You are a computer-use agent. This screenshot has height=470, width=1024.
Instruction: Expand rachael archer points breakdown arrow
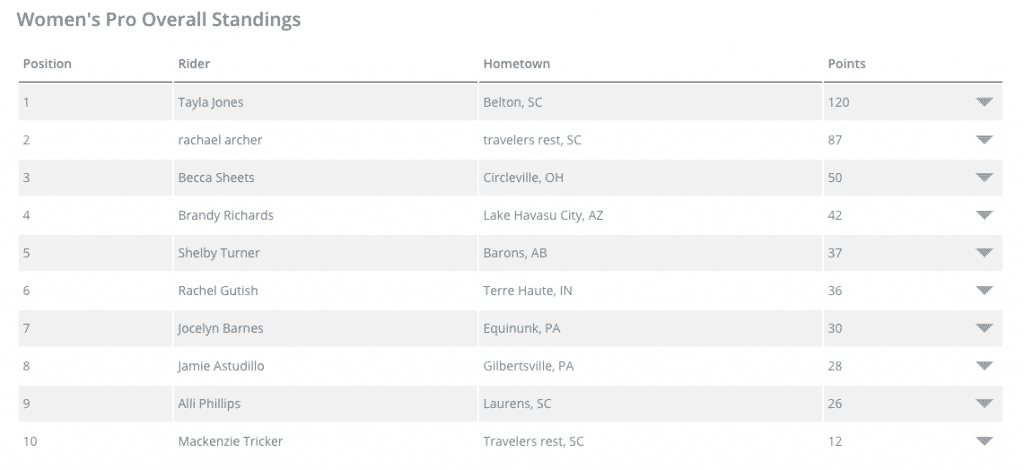pos(984,140)
